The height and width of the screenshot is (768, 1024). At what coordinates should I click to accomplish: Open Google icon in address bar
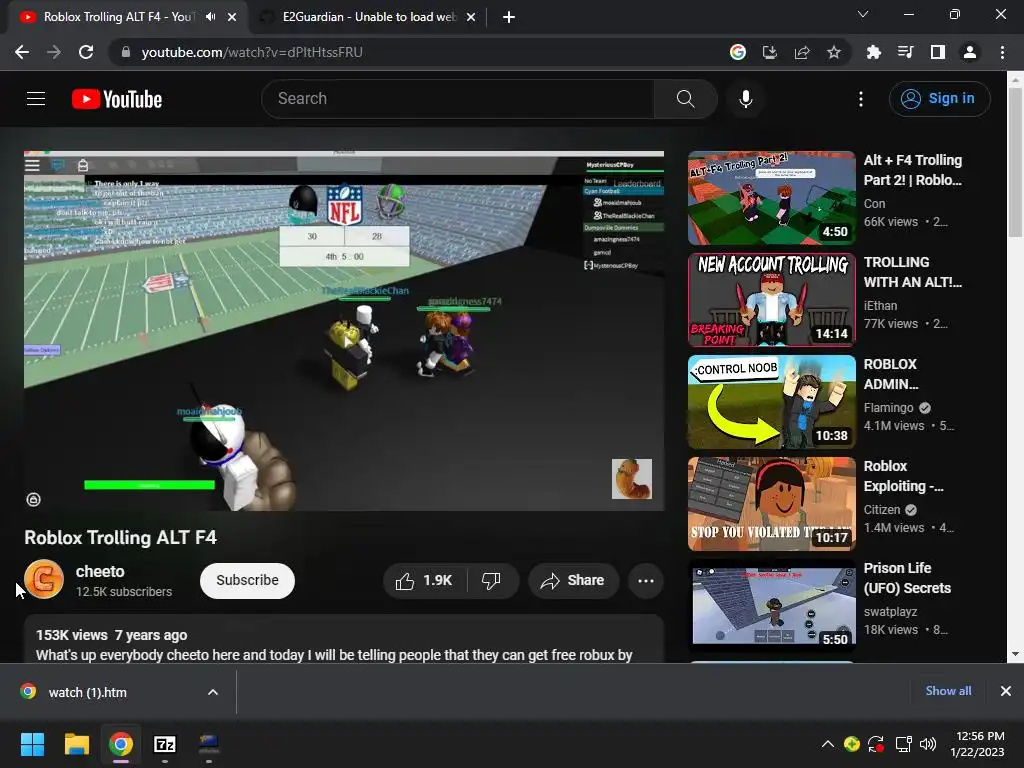(738, 52)
